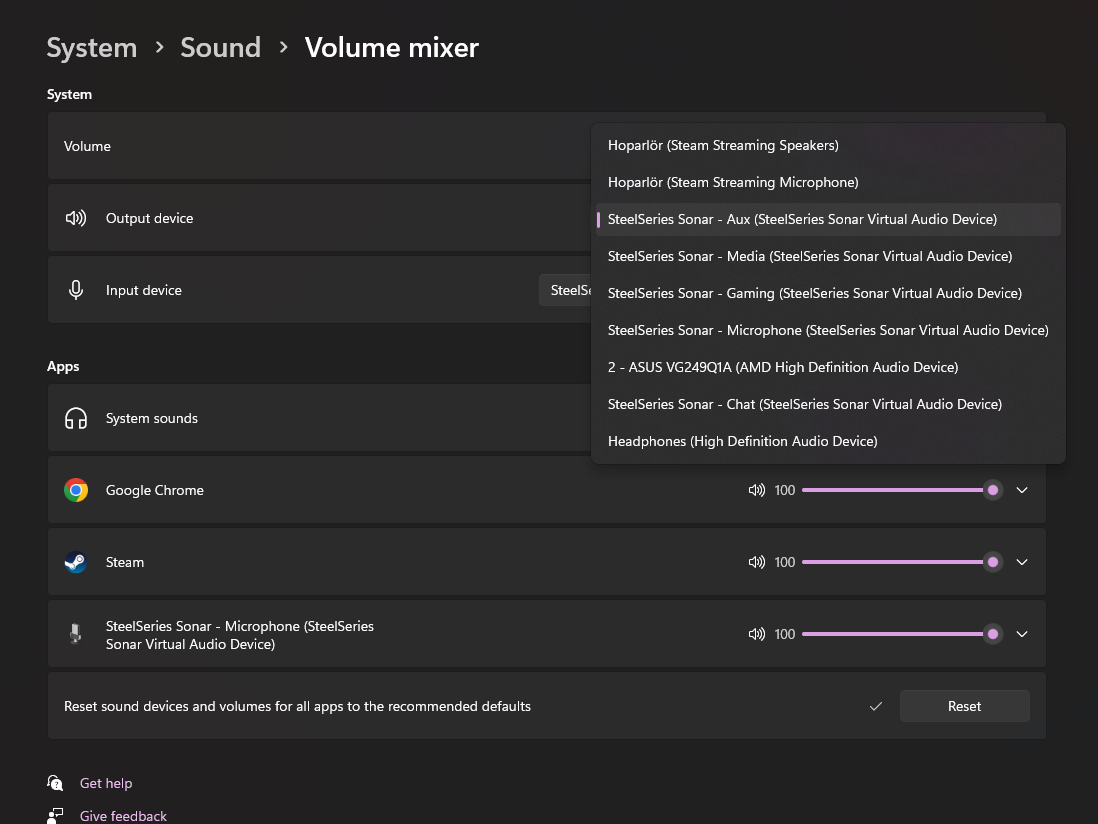Expand Steam app options chevron
The image size is (1098, 824).
coord(1022,562)
